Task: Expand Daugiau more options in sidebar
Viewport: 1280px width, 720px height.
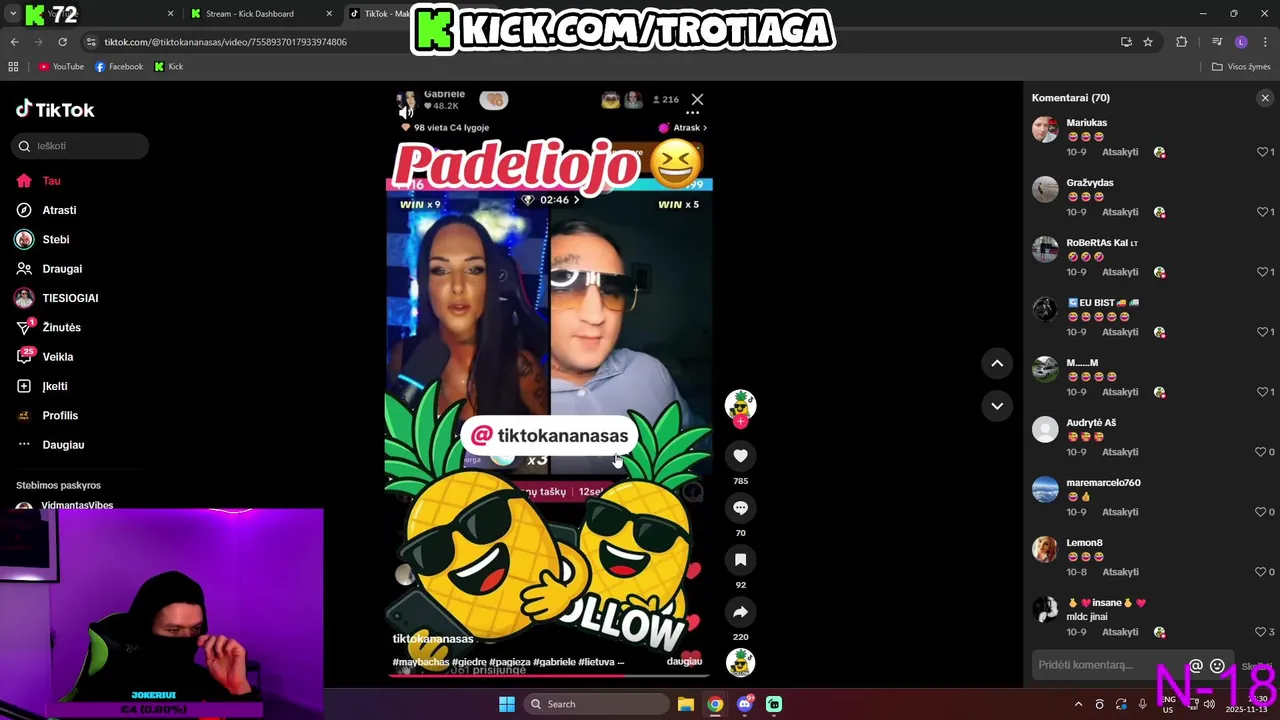Action: coord(50,445)
